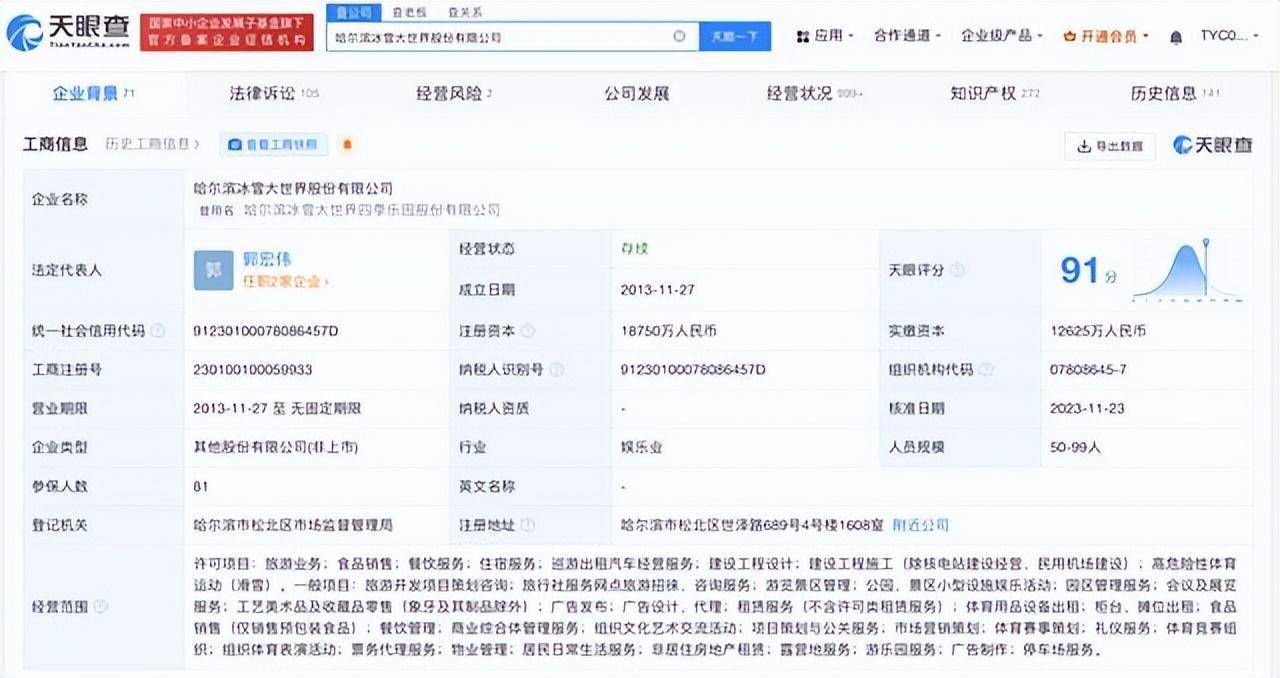Switch to the 经营状况 tab
Viewport: 1280px width, 678px height.
click(814, 93)
